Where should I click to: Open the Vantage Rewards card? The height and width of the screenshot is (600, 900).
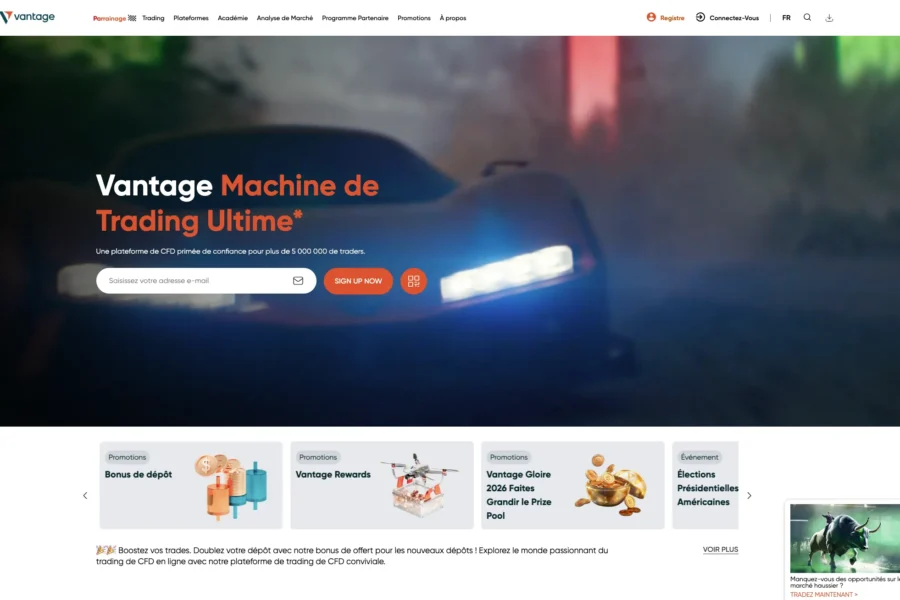coord(382,485)
